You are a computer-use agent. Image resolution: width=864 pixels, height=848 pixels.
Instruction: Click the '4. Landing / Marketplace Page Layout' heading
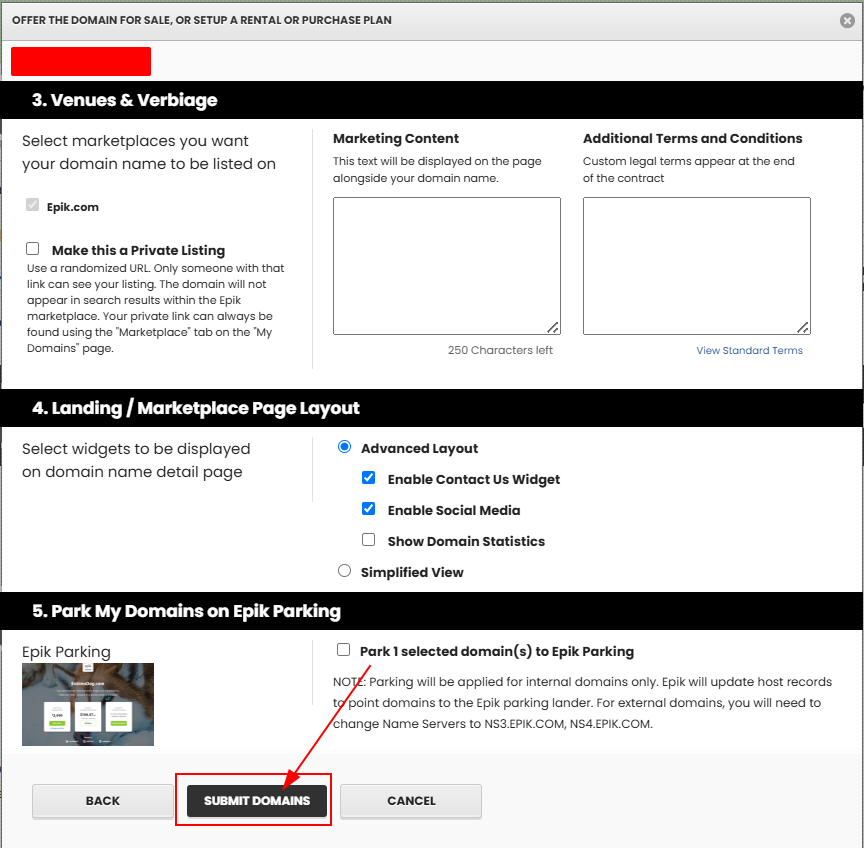[196, 408]
